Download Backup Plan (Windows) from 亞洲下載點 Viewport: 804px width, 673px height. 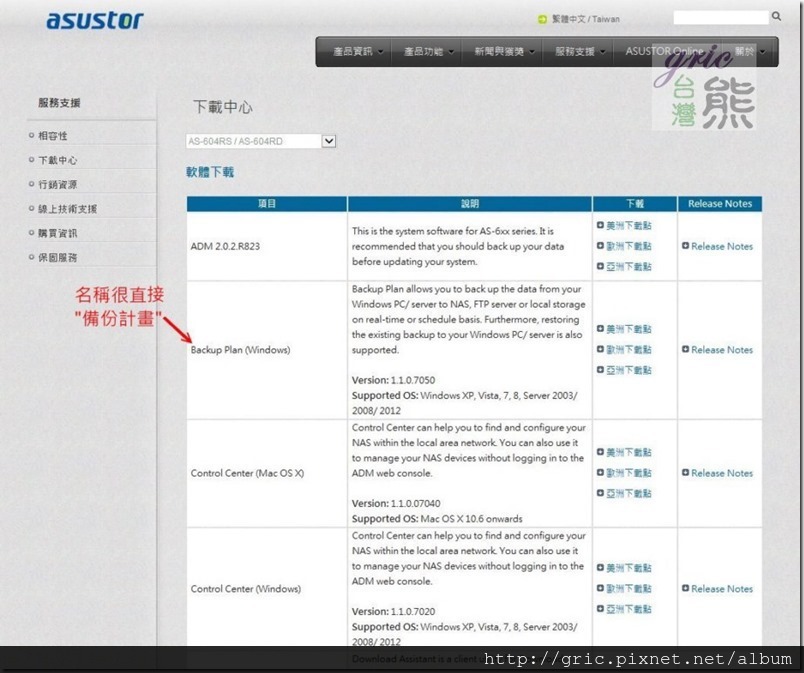pyautogui.click(x=629, y=370)
